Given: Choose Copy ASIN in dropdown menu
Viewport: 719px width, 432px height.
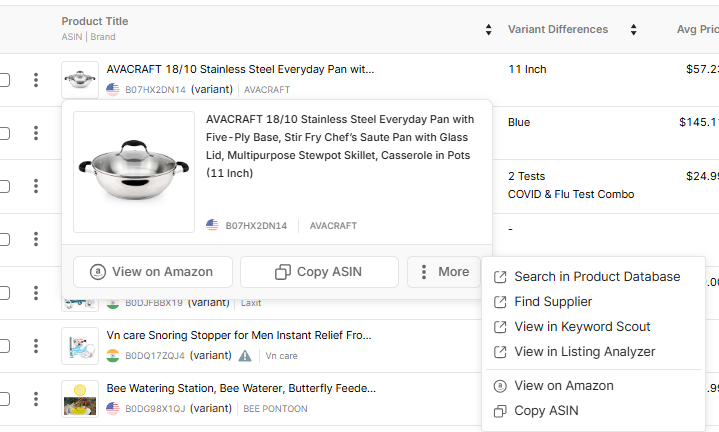Looking at the screenshot, I should coord(593,410).
